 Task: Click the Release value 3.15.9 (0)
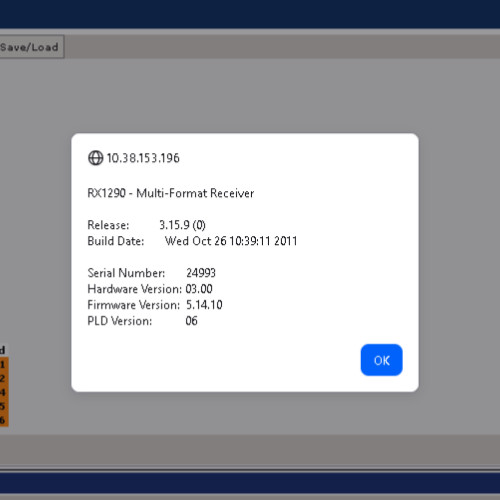coord(182,225)
